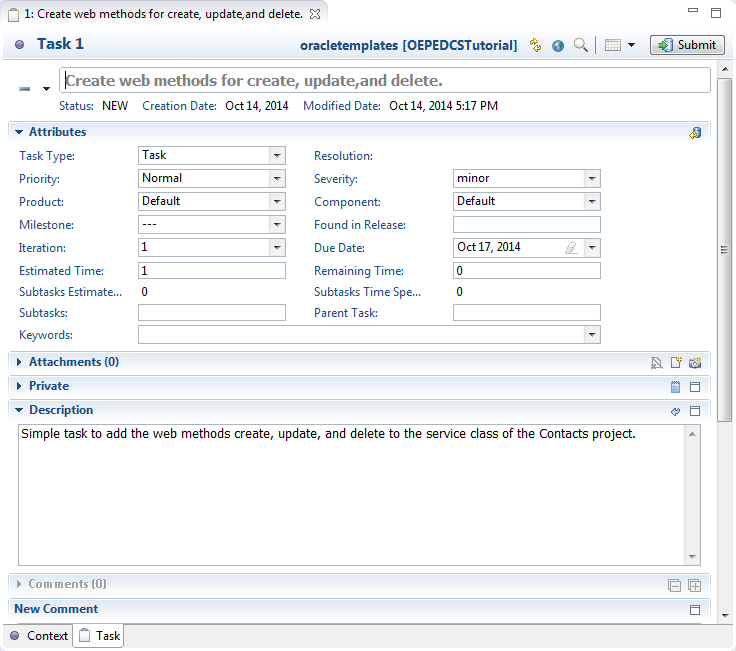Switch to the bottom Task tab
The image size is (736, 651).
(99, 636)
